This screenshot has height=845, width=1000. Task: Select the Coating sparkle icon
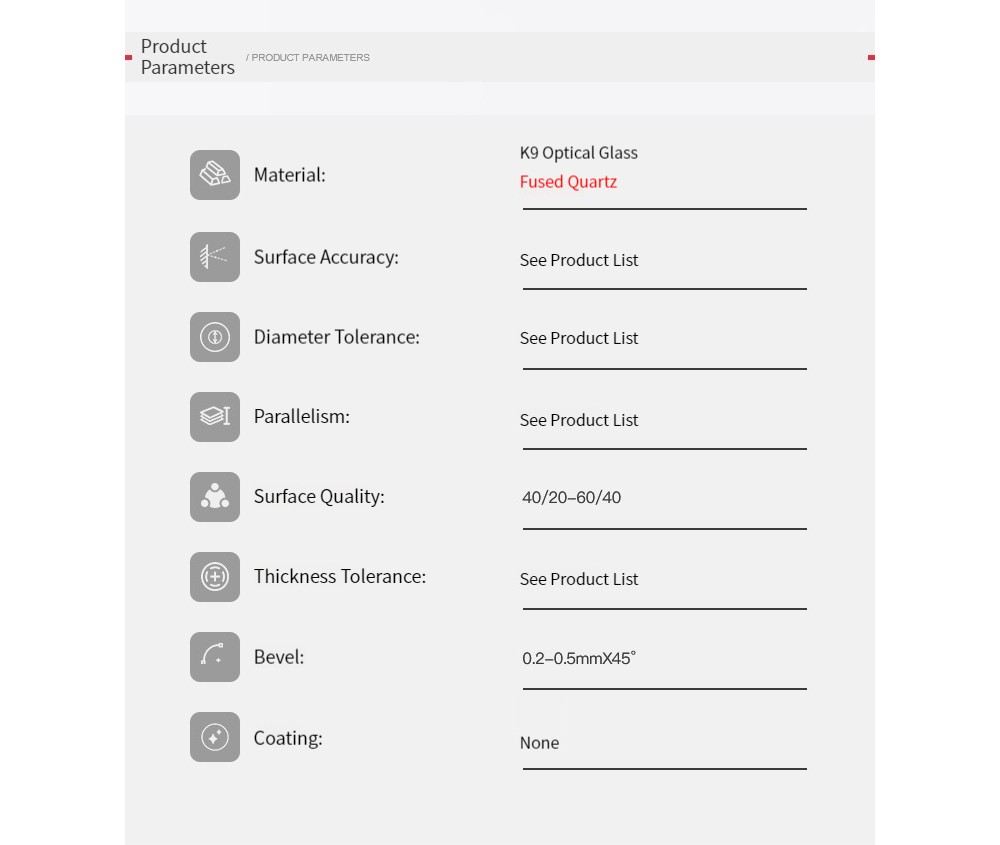point(215,737)
